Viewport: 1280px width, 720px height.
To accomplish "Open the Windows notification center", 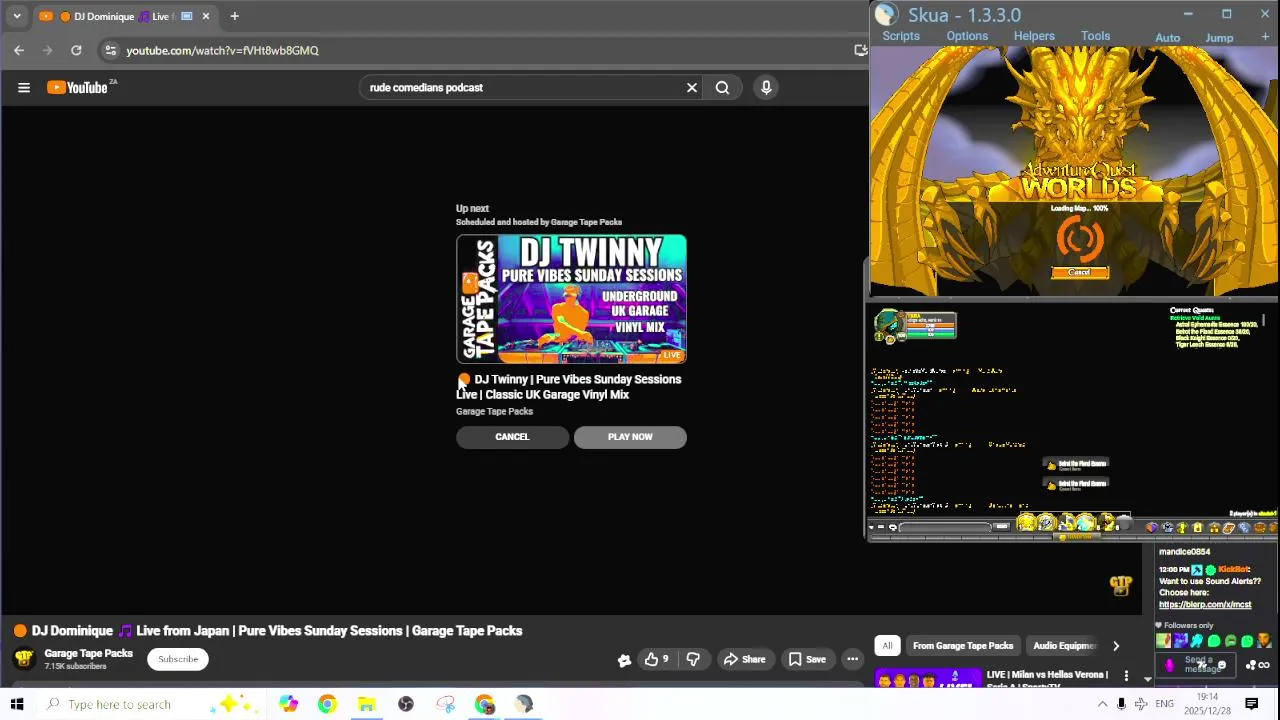I will [1252, 704].
